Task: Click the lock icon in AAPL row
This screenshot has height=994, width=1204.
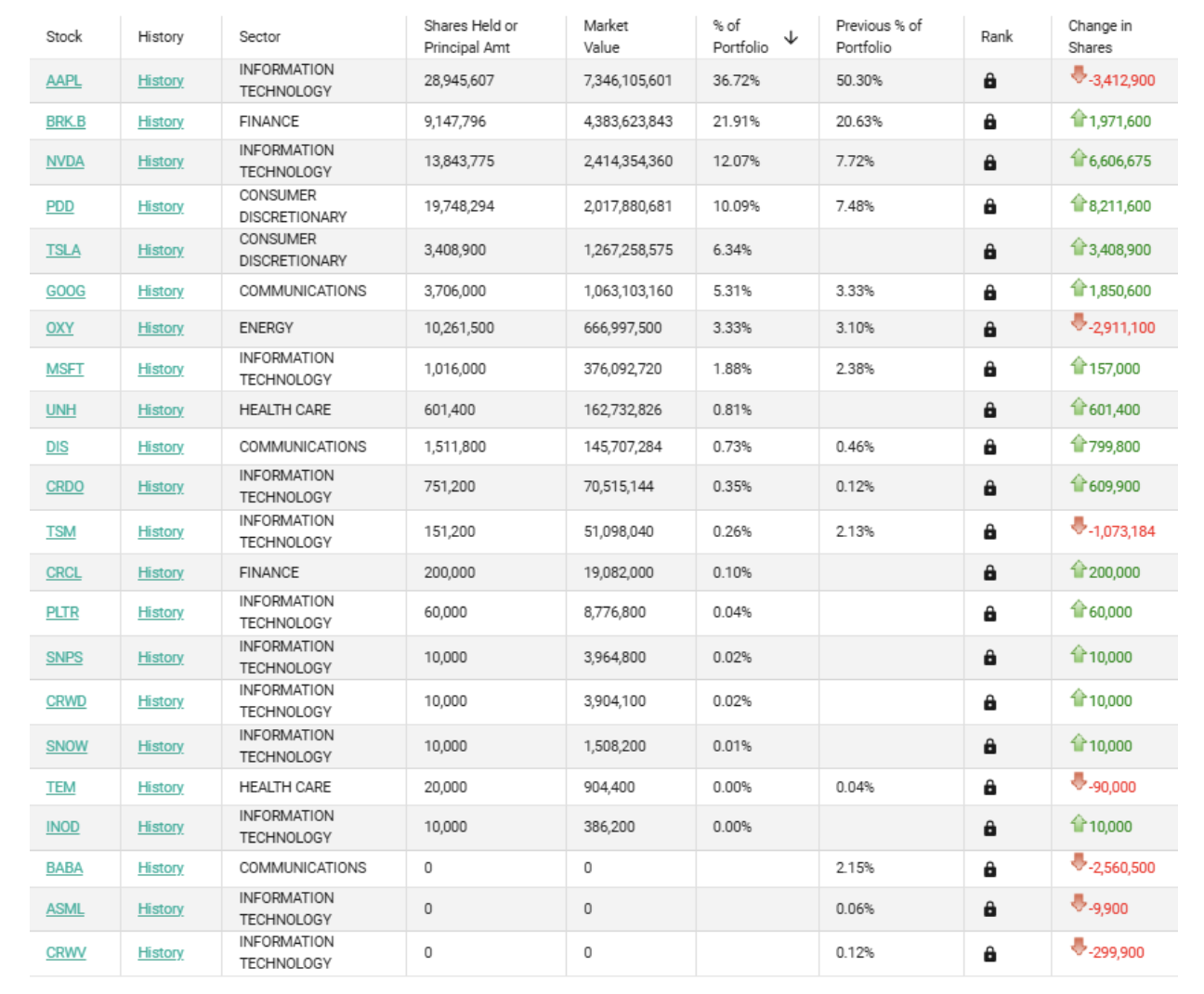Action: coord(989,81)
